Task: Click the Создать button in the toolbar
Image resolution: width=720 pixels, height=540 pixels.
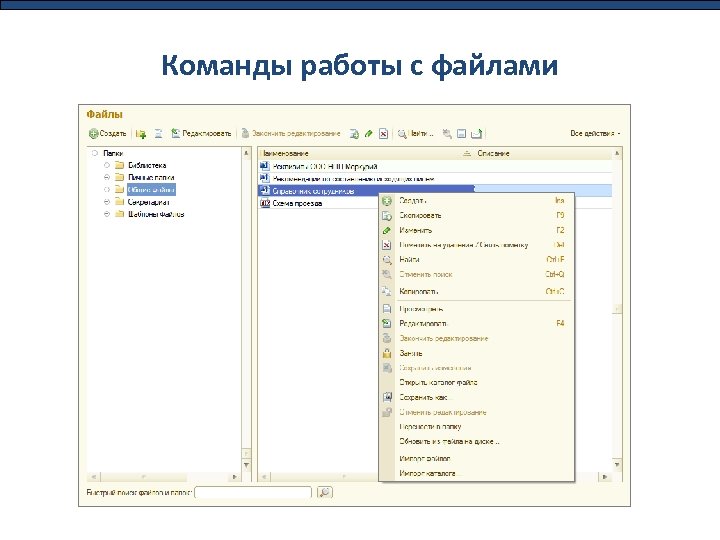Action: (107, 134)
